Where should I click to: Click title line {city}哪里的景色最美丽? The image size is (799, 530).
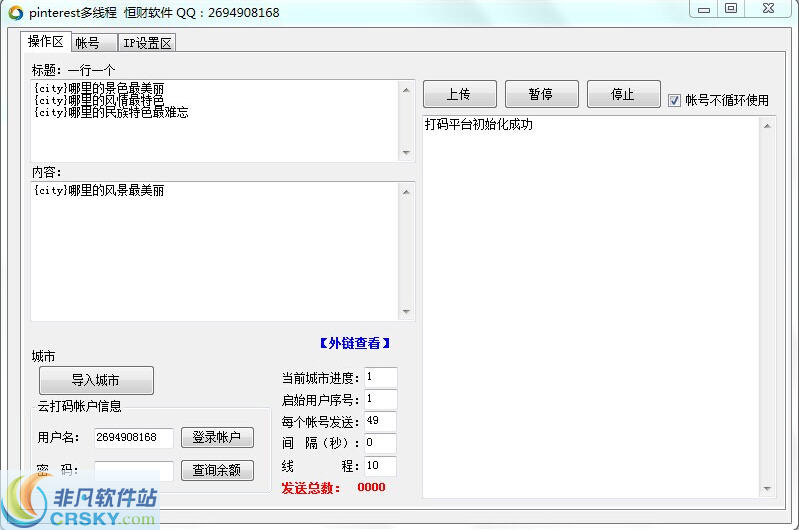(99, 88)
